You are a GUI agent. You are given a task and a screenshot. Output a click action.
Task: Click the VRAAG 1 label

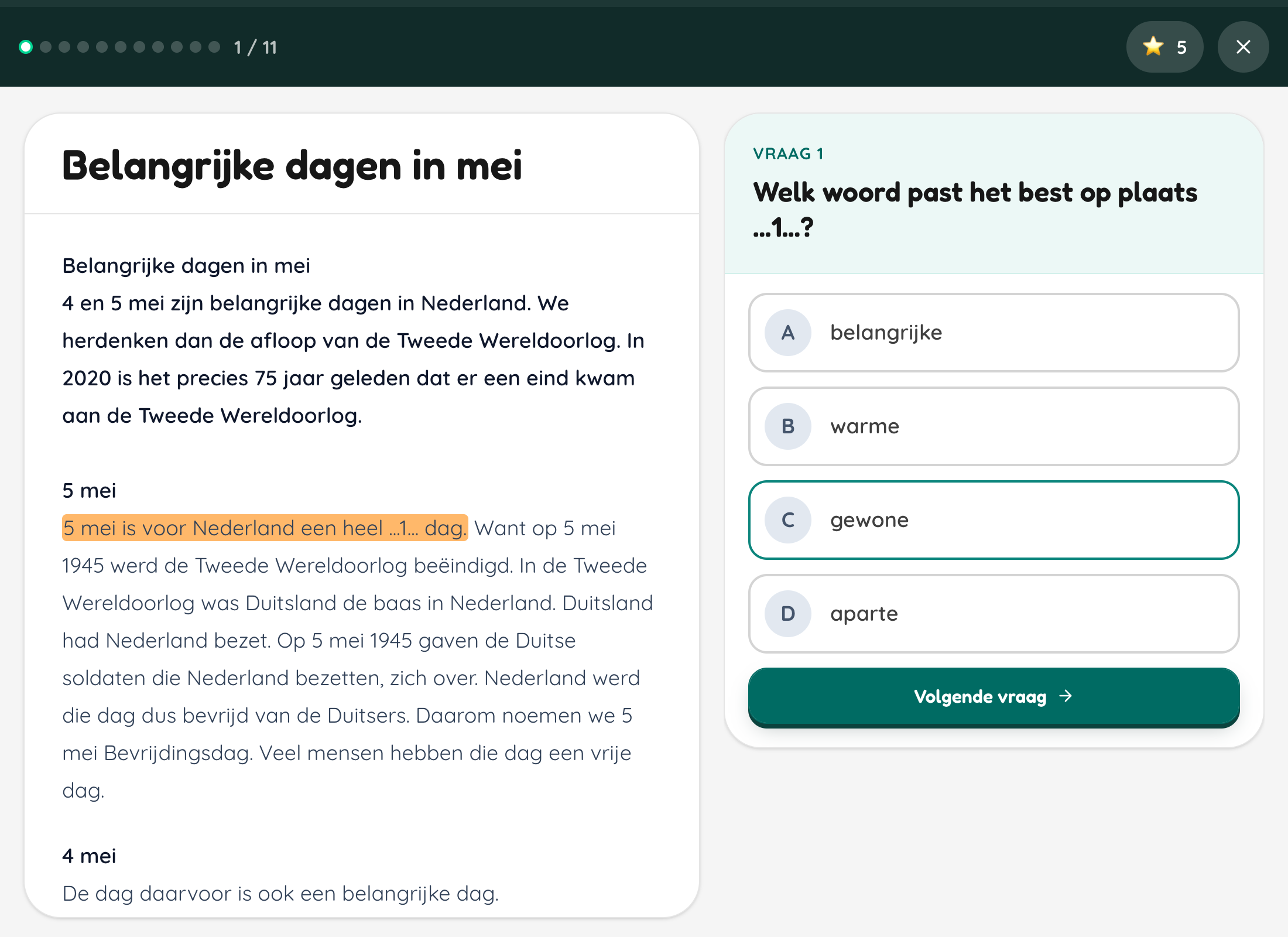click(x=789, y=153)
